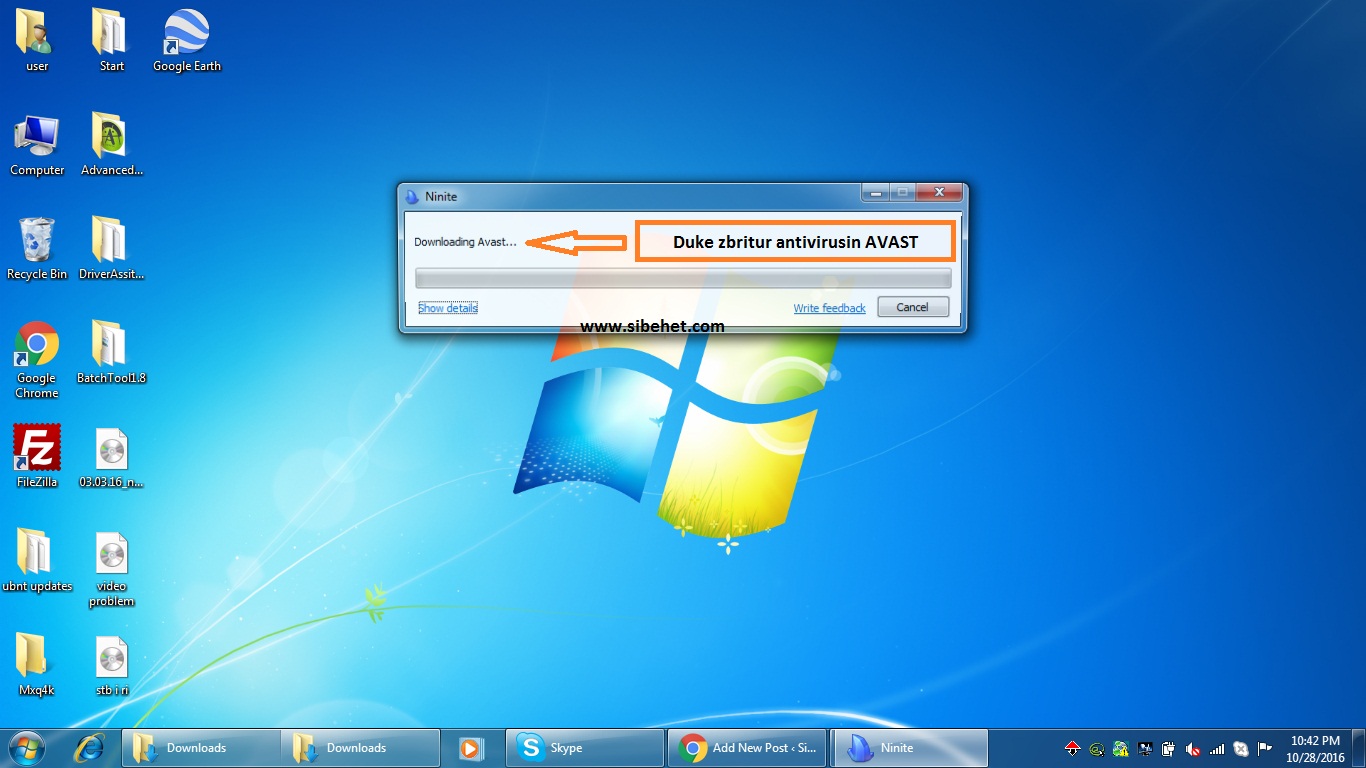Select the stb i ri file
The height and width of the screenshot is (768, 1366).
pos(111,665)
